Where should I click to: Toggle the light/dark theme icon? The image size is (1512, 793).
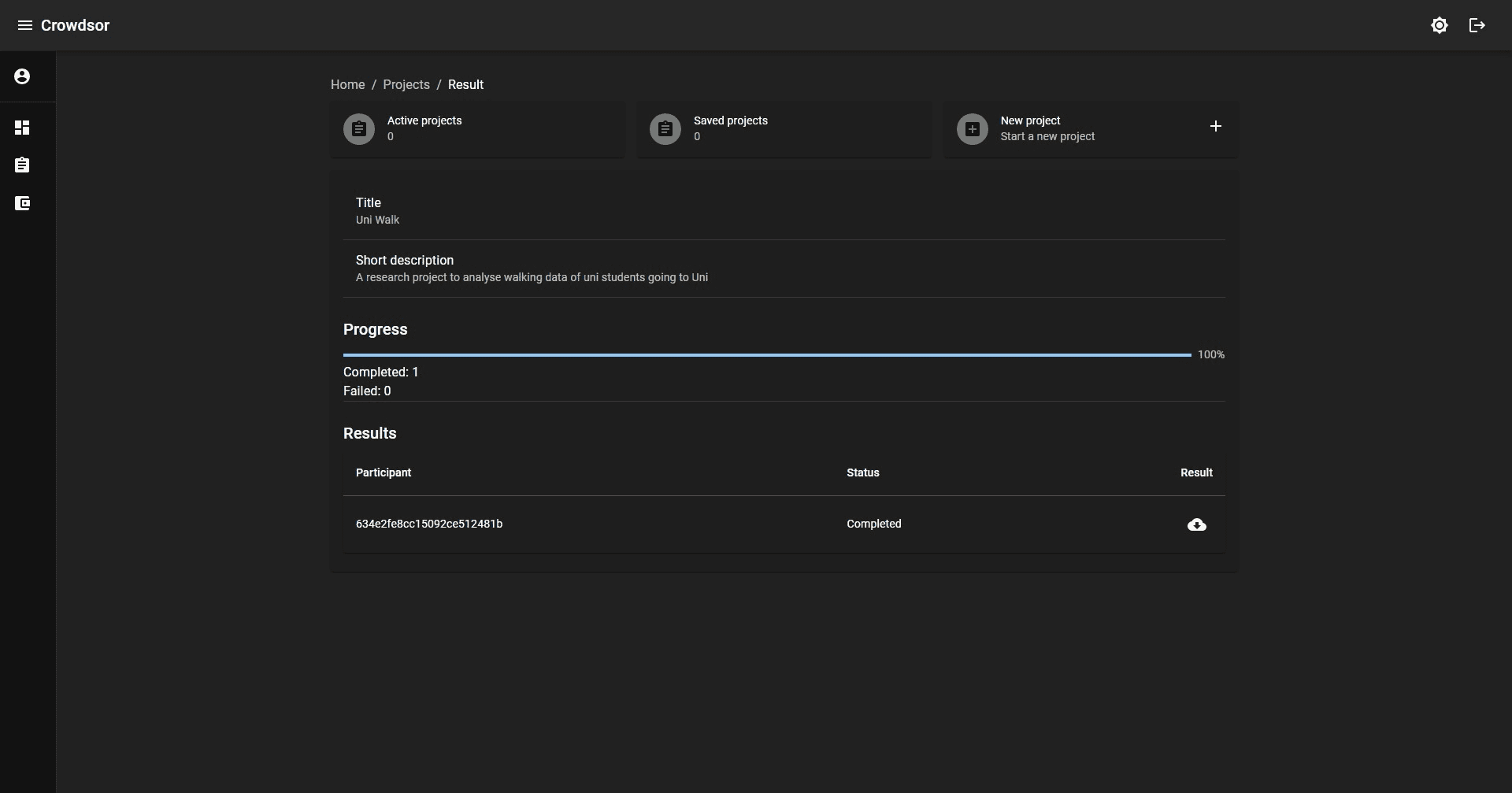tap(1439, 25)
